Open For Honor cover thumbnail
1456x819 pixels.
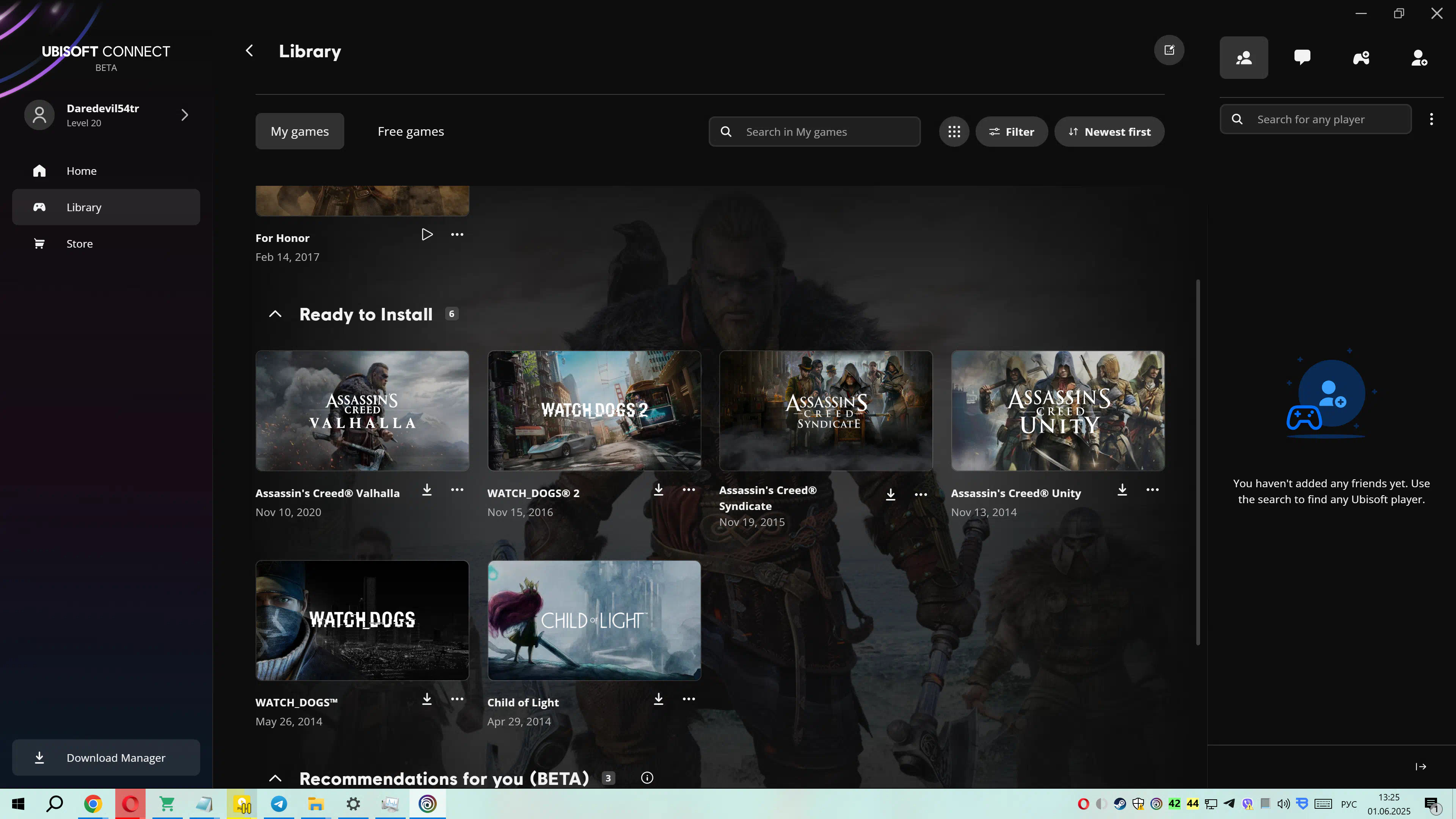[362, 201]
